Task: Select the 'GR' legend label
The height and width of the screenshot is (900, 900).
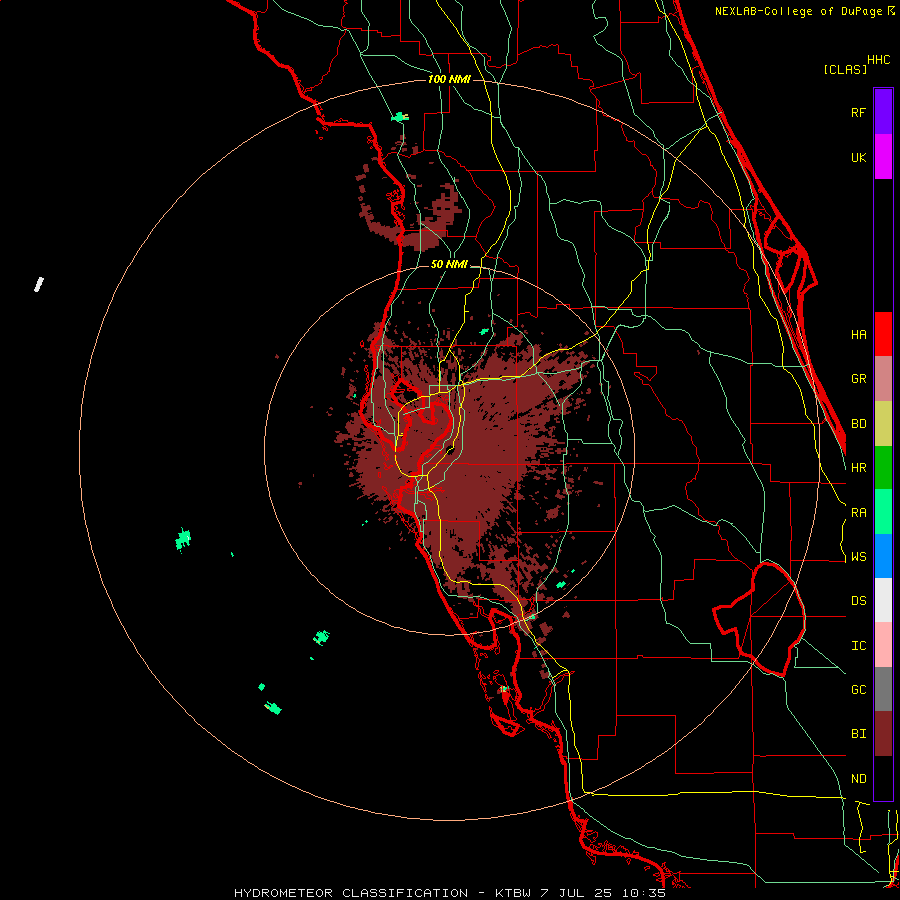Action: pos(858,379)
